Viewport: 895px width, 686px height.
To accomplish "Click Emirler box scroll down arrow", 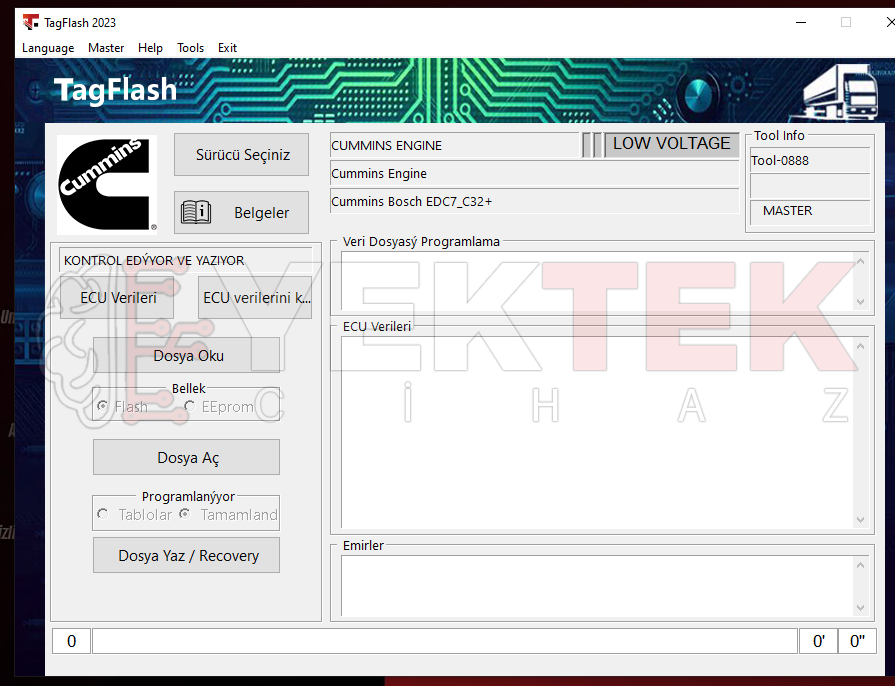I will [x=861, y=608].
